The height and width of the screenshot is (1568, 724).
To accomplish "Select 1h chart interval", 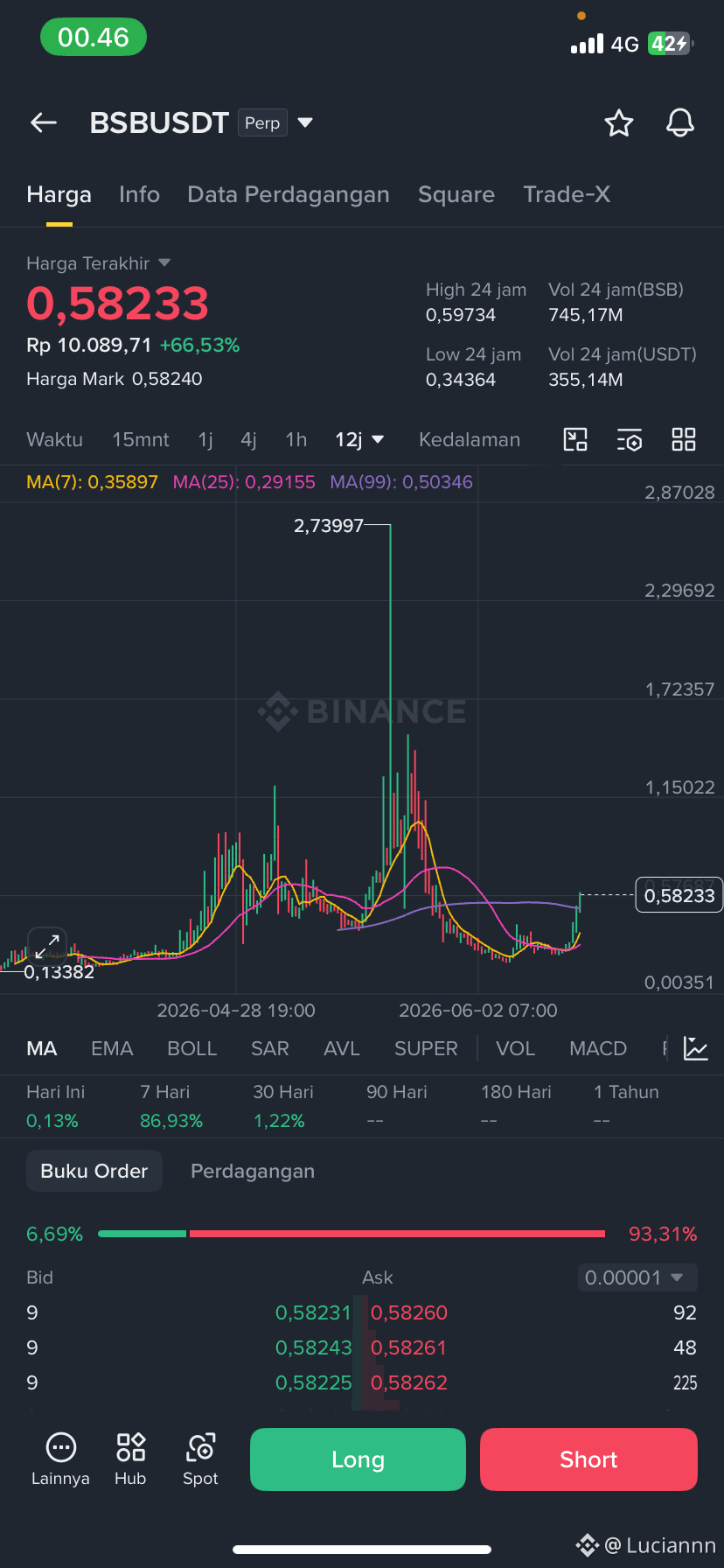I will point(296,439).
